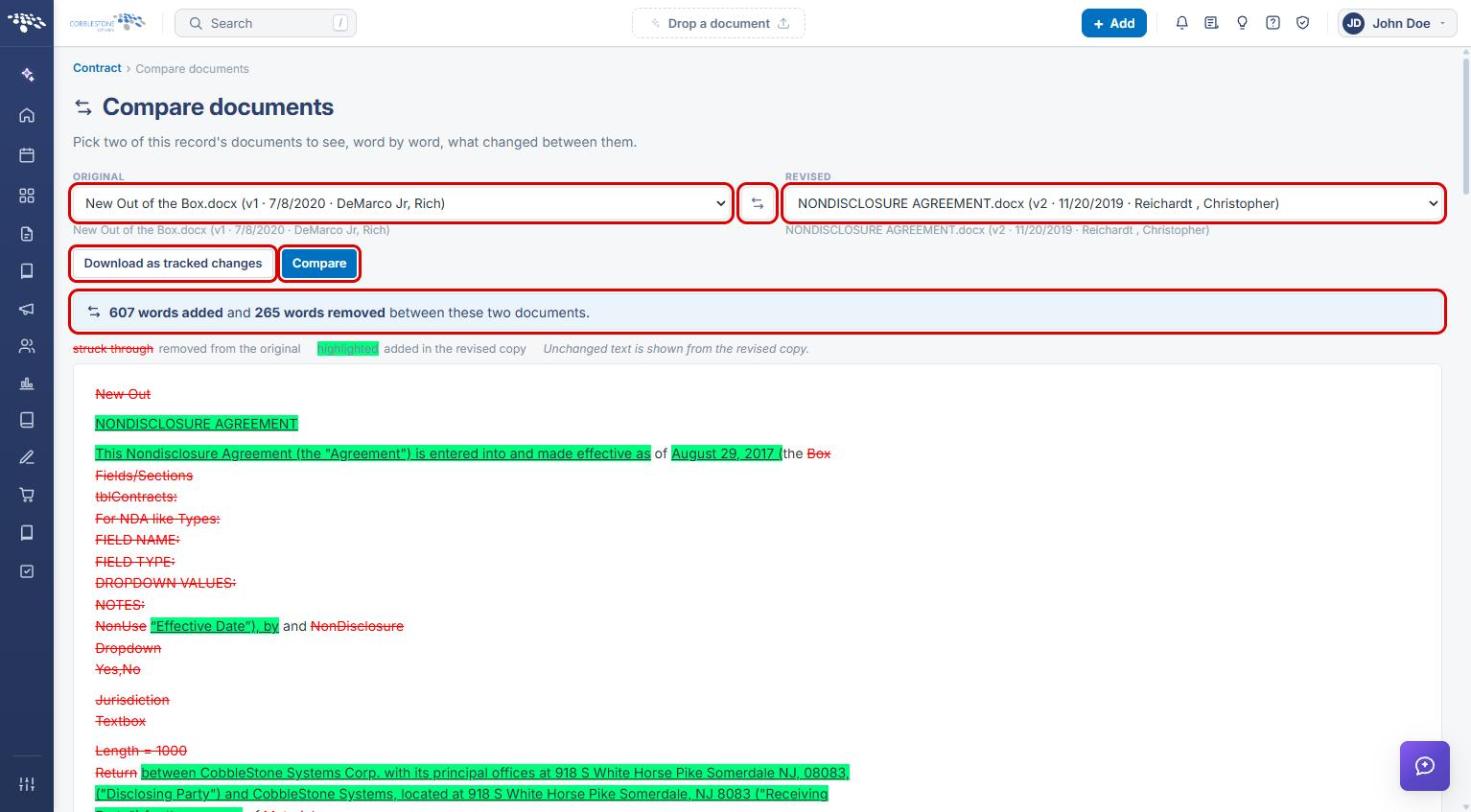The image size is (1471, 812).
Task: Open the dashboard grid icon in sidebar
Action: tap(27, 195)
